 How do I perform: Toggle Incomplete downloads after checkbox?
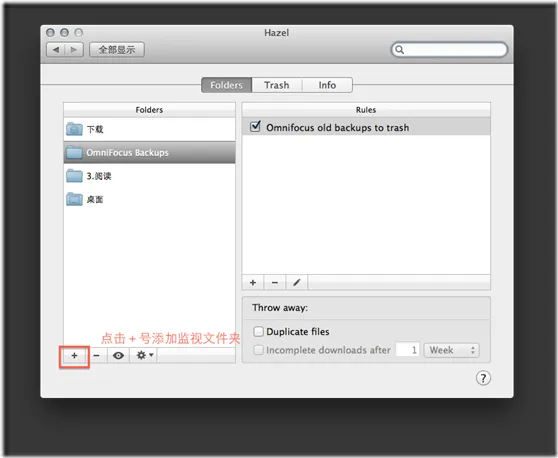(x=258, y=350)
